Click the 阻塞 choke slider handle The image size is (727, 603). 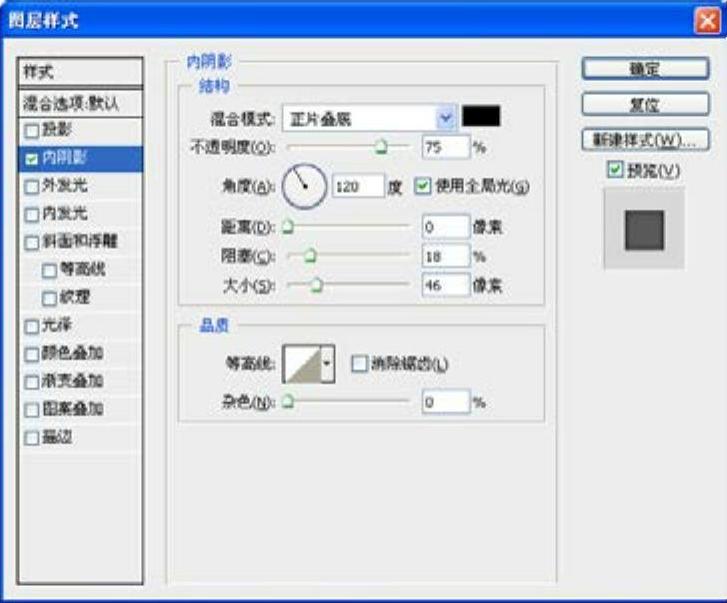[310, 256]
